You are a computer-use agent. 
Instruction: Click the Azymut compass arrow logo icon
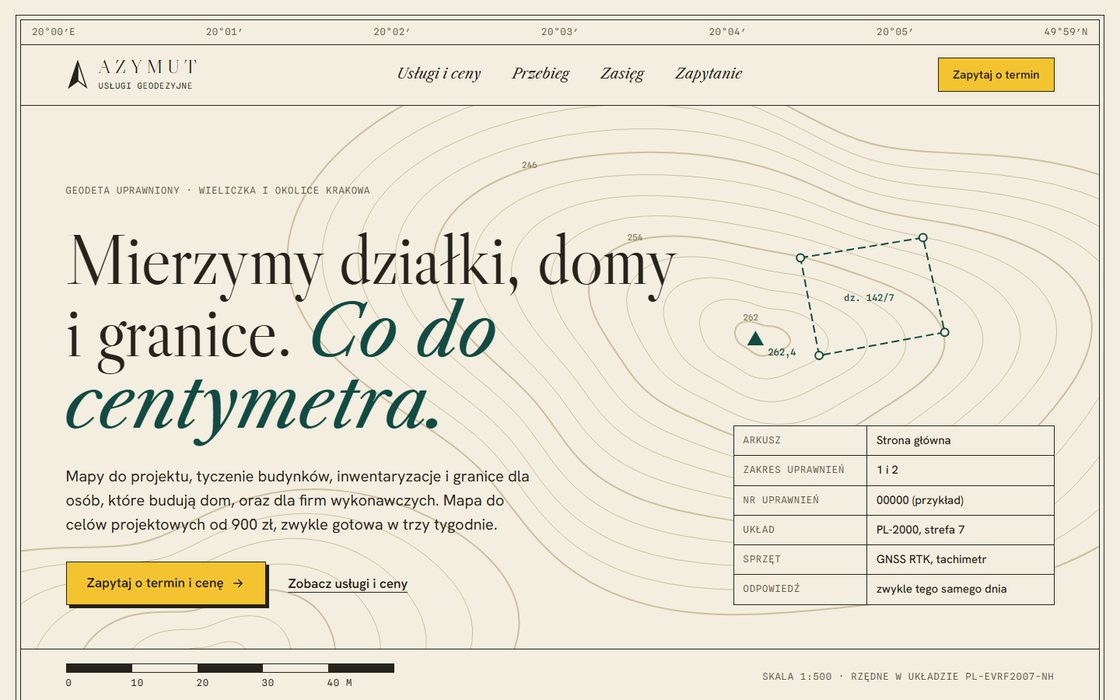(x=77, y=74)
